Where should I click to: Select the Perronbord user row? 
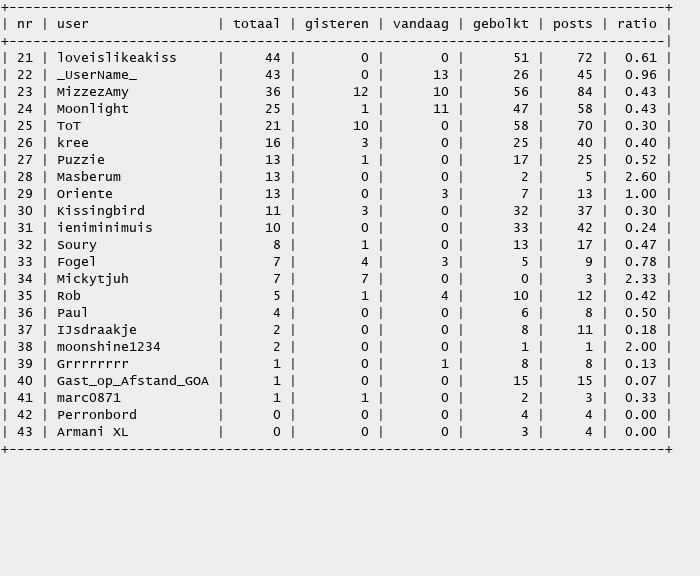97,415
